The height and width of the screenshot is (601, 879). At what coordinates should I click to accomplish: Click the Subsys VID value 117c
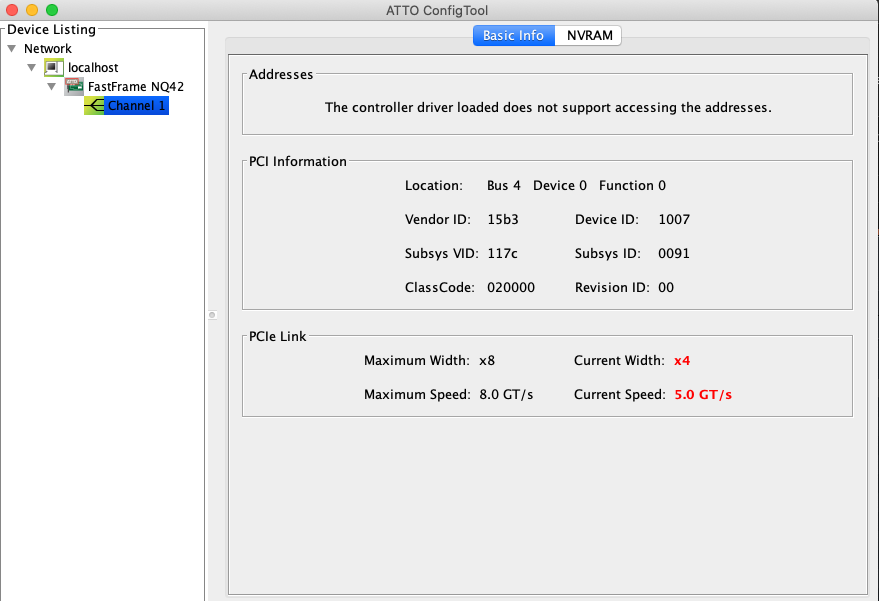point(502,253)
